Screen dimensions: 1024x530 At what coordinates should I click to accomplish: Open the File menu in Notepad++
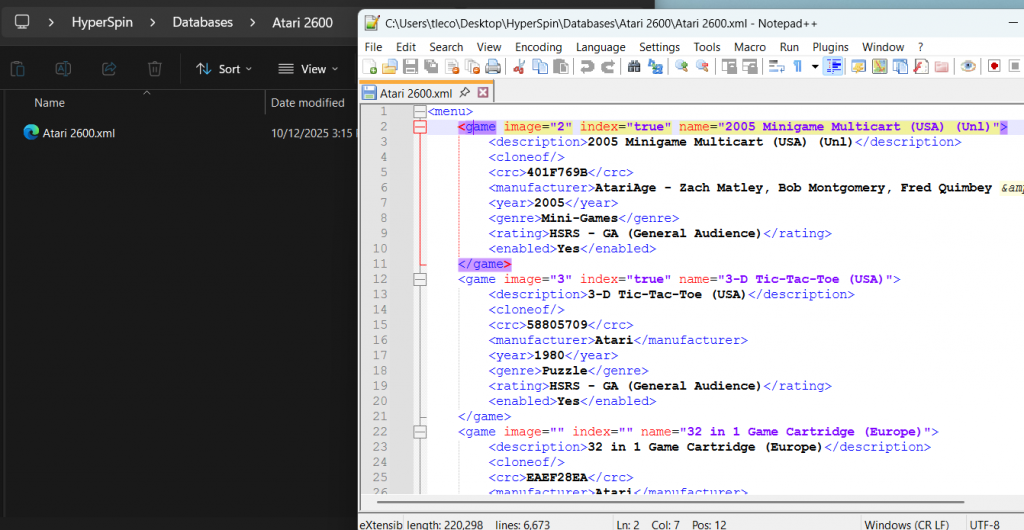click(x=373, y=47)
